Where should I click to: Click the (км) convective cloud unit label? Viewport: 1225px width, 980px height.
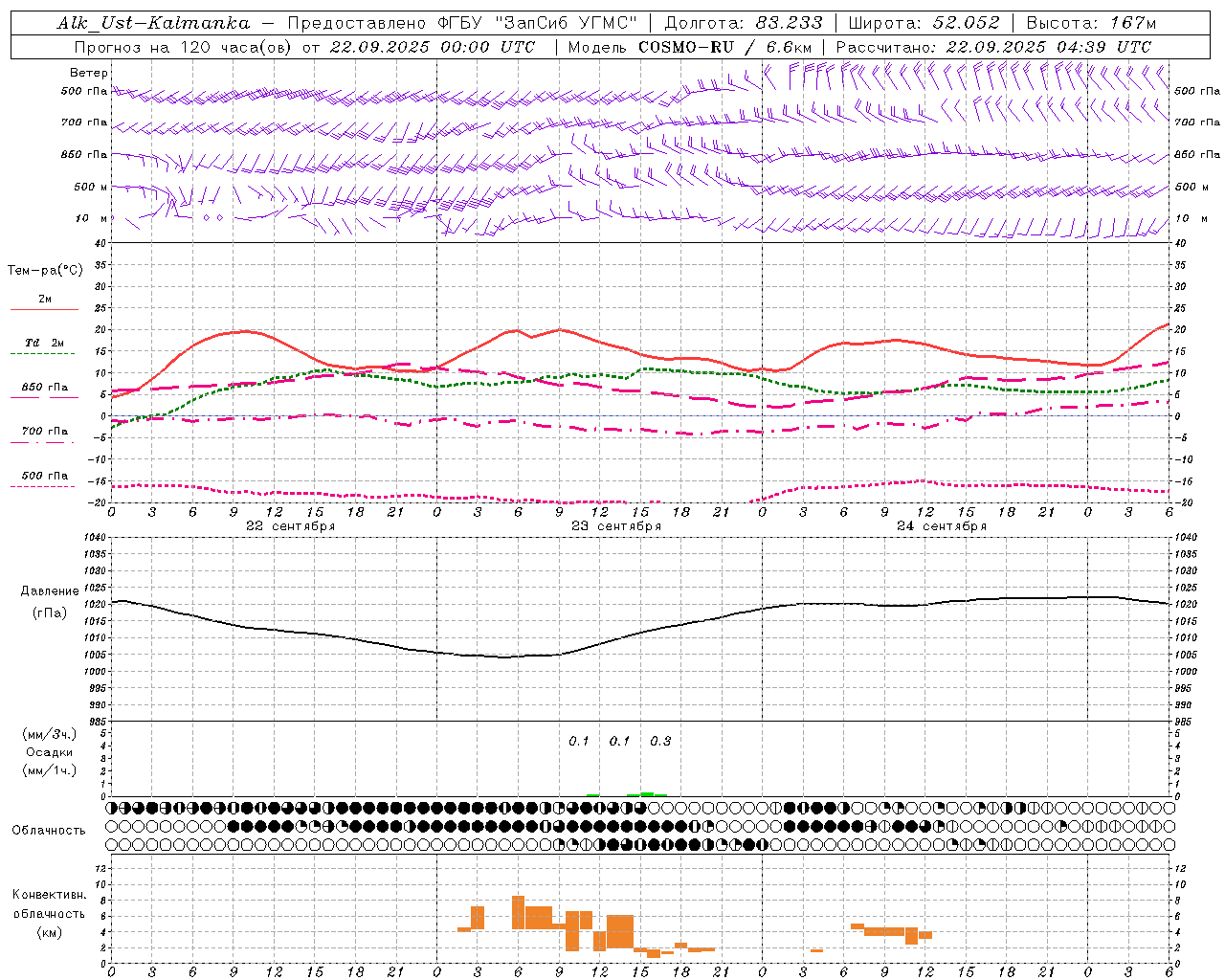click(50, 933)
